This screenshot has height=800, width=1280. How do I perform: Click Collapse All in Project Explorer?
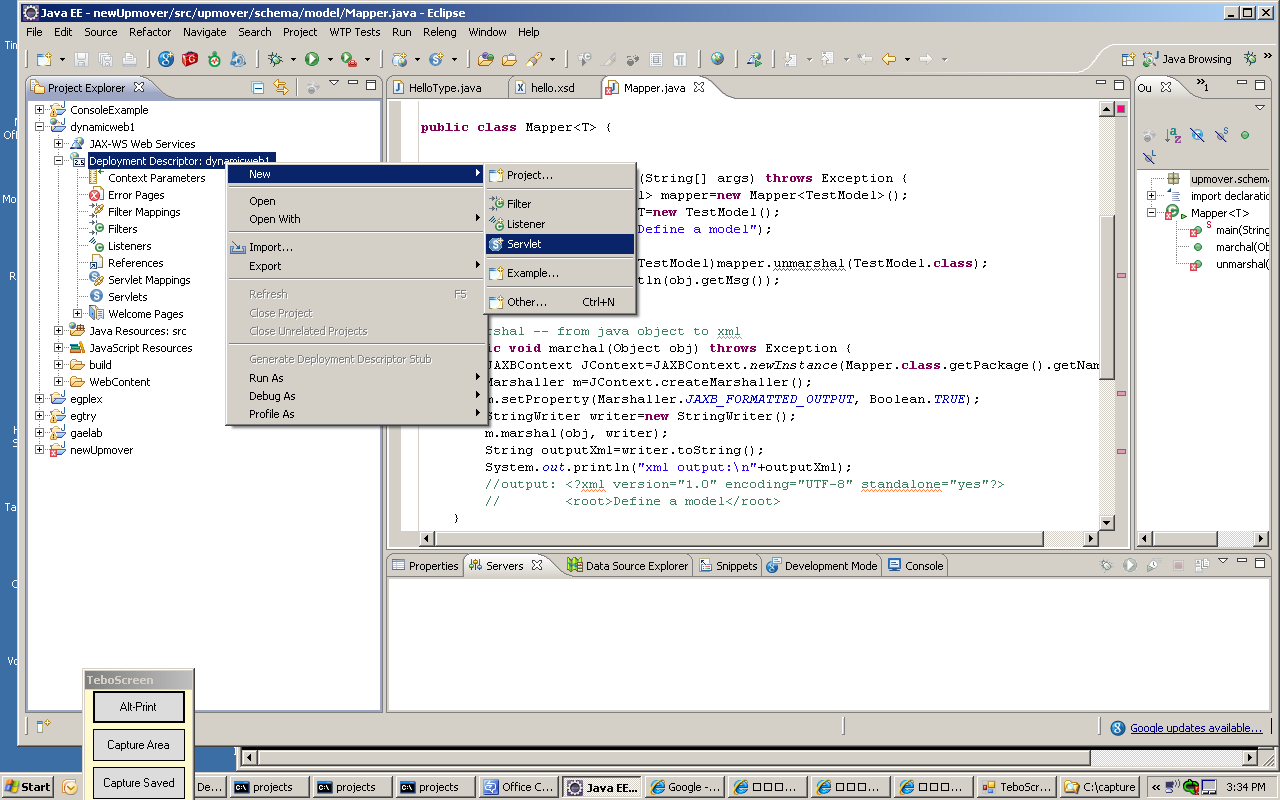tap(258, 88)
